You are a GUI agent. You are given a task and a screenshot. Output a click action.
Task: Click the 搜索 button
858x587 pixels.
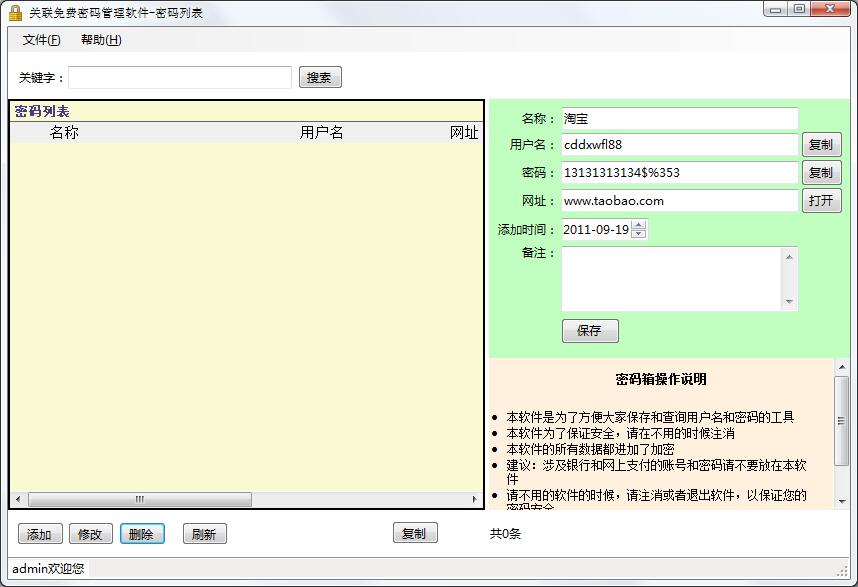(320, 77)
